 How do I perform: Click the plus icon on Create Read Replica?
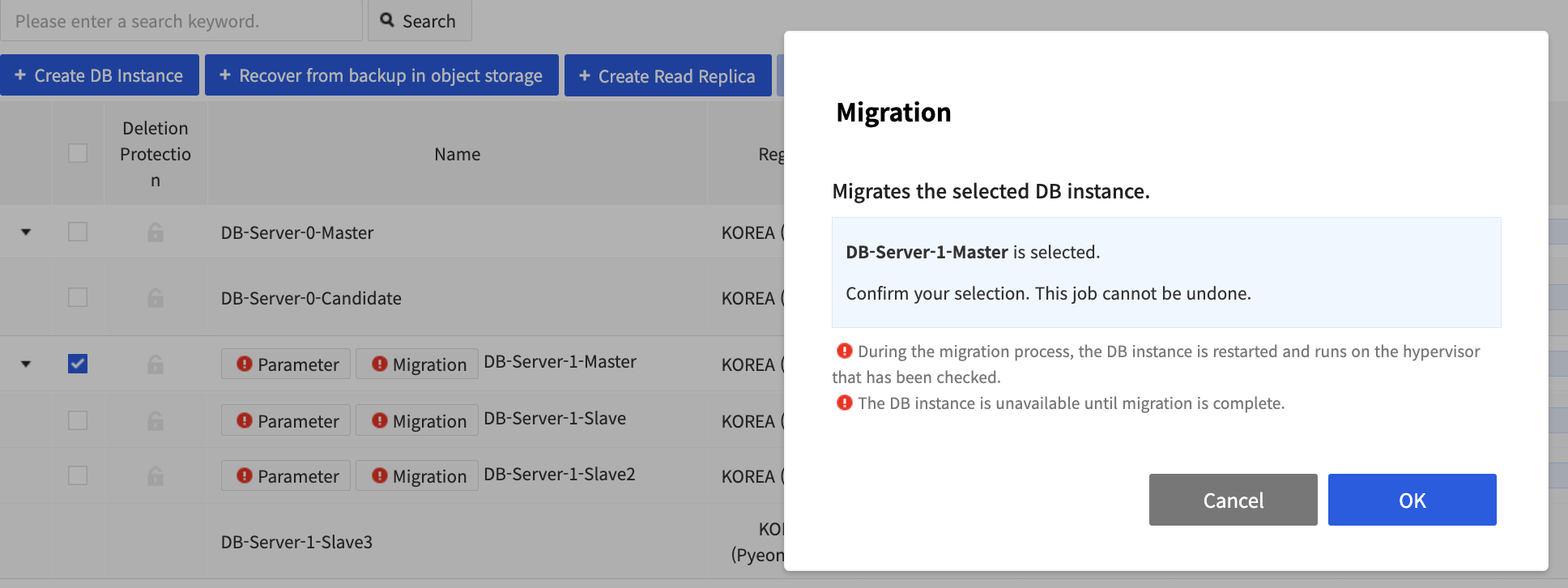tap(585, 75)
